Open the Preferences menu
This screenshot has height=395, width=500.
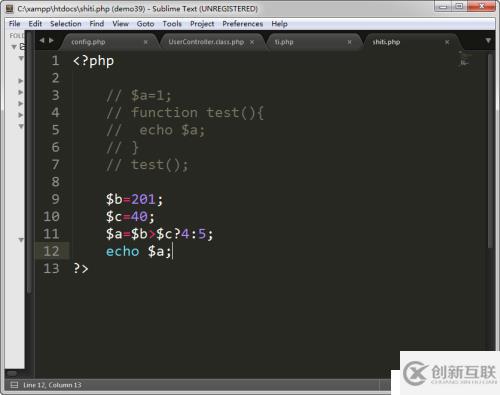pyautogui.click(x=243, y=24)
